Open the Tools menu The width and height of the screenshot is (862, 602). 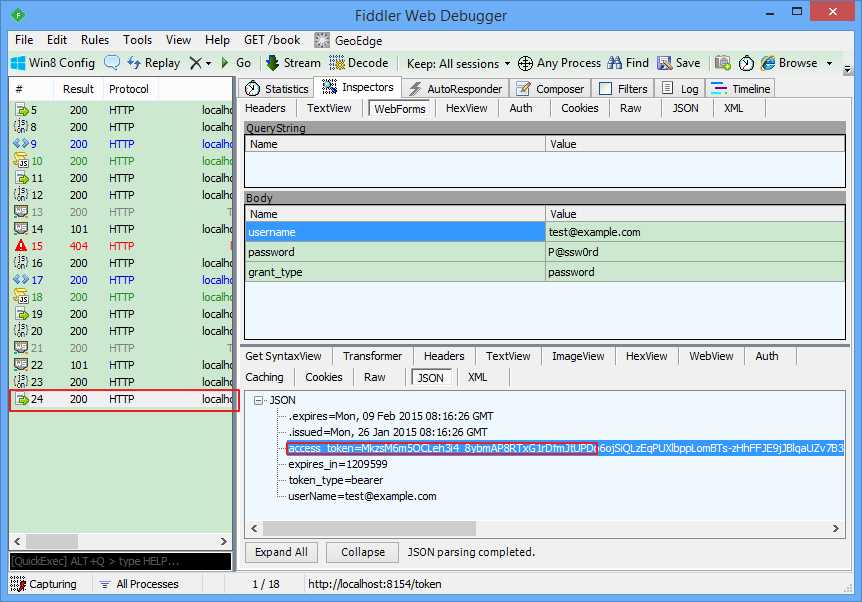tap(137, 40)
